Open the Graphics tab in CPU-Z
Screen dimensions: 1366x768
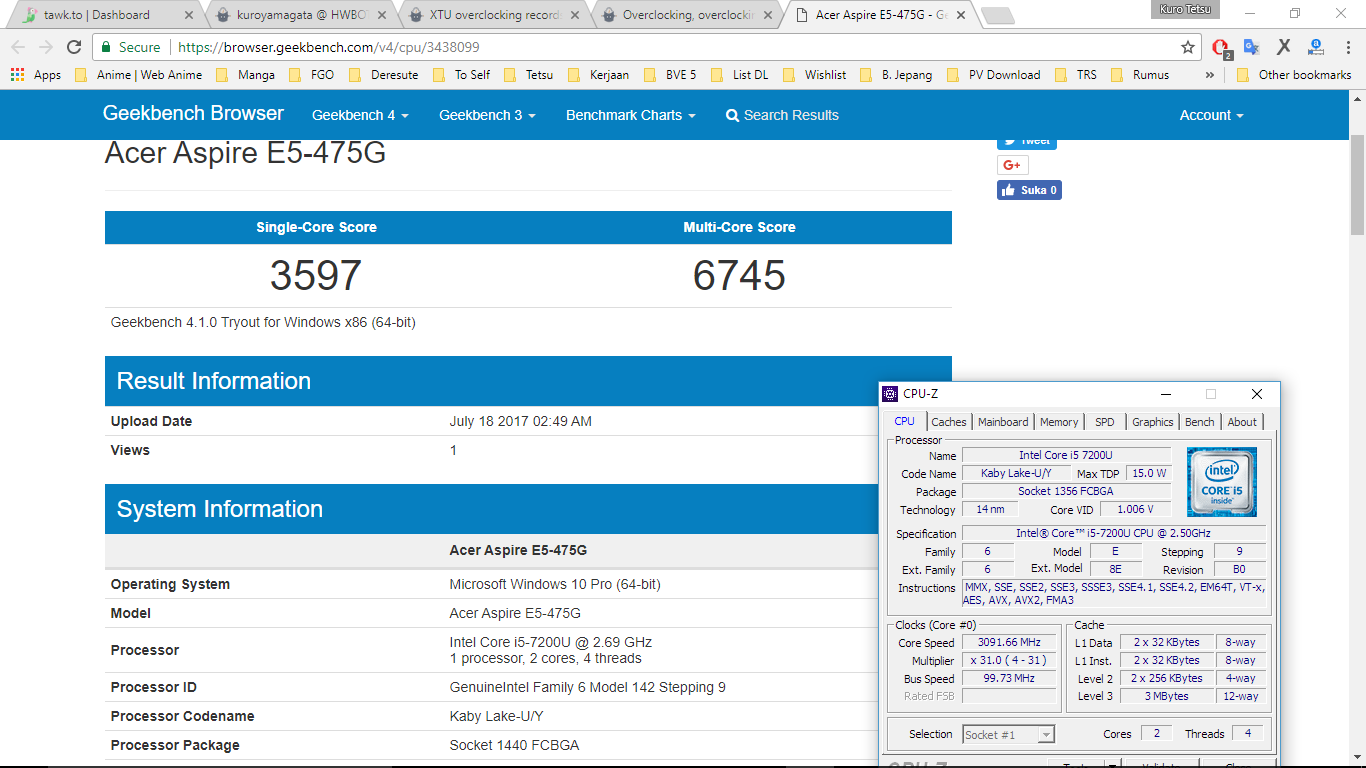click(x=1152, y=422)
